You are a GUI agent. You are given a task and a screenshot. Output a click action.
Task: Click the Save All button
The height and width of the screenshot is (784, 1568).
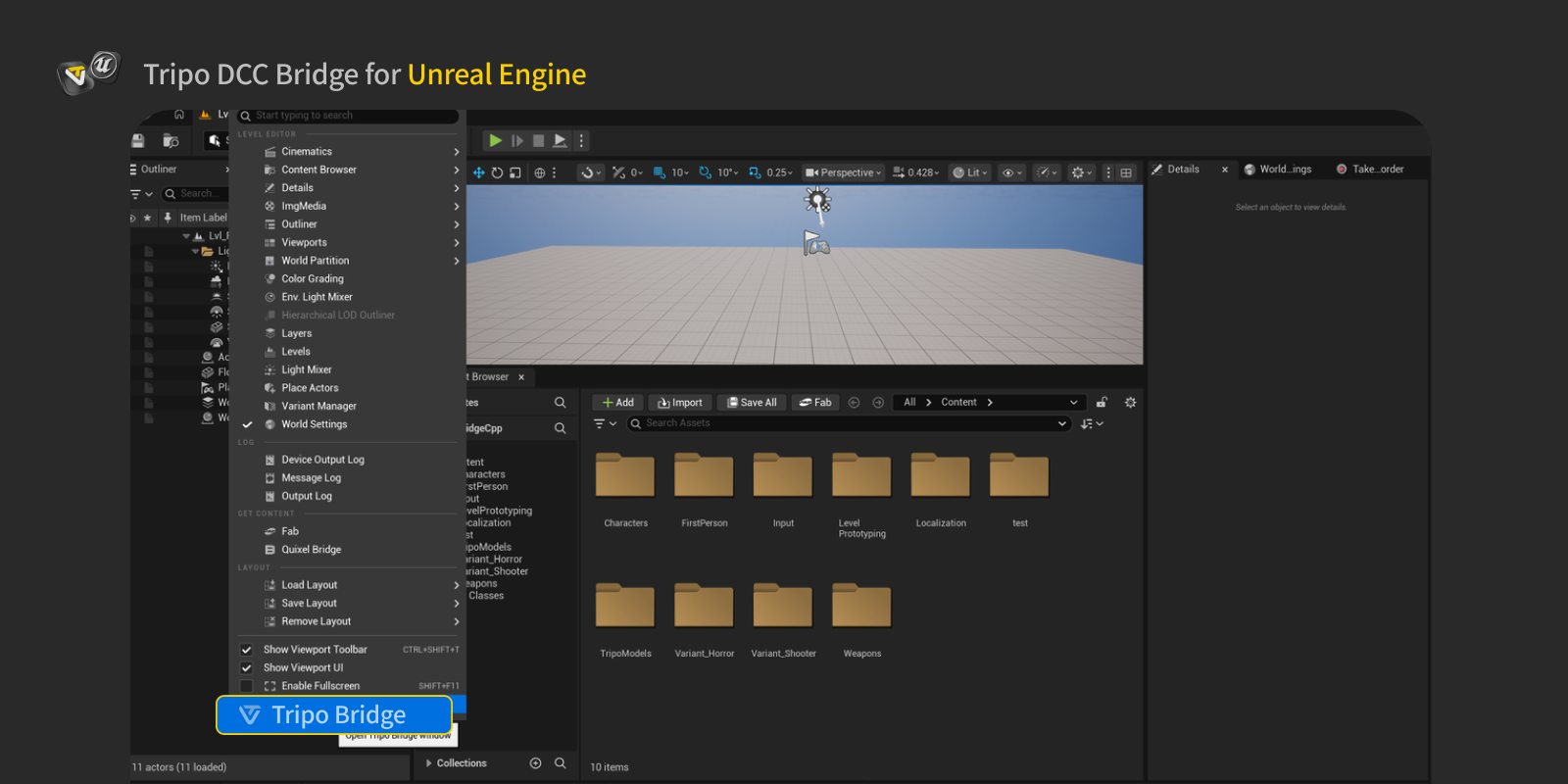pyautogui.click(x=752, y=403)
